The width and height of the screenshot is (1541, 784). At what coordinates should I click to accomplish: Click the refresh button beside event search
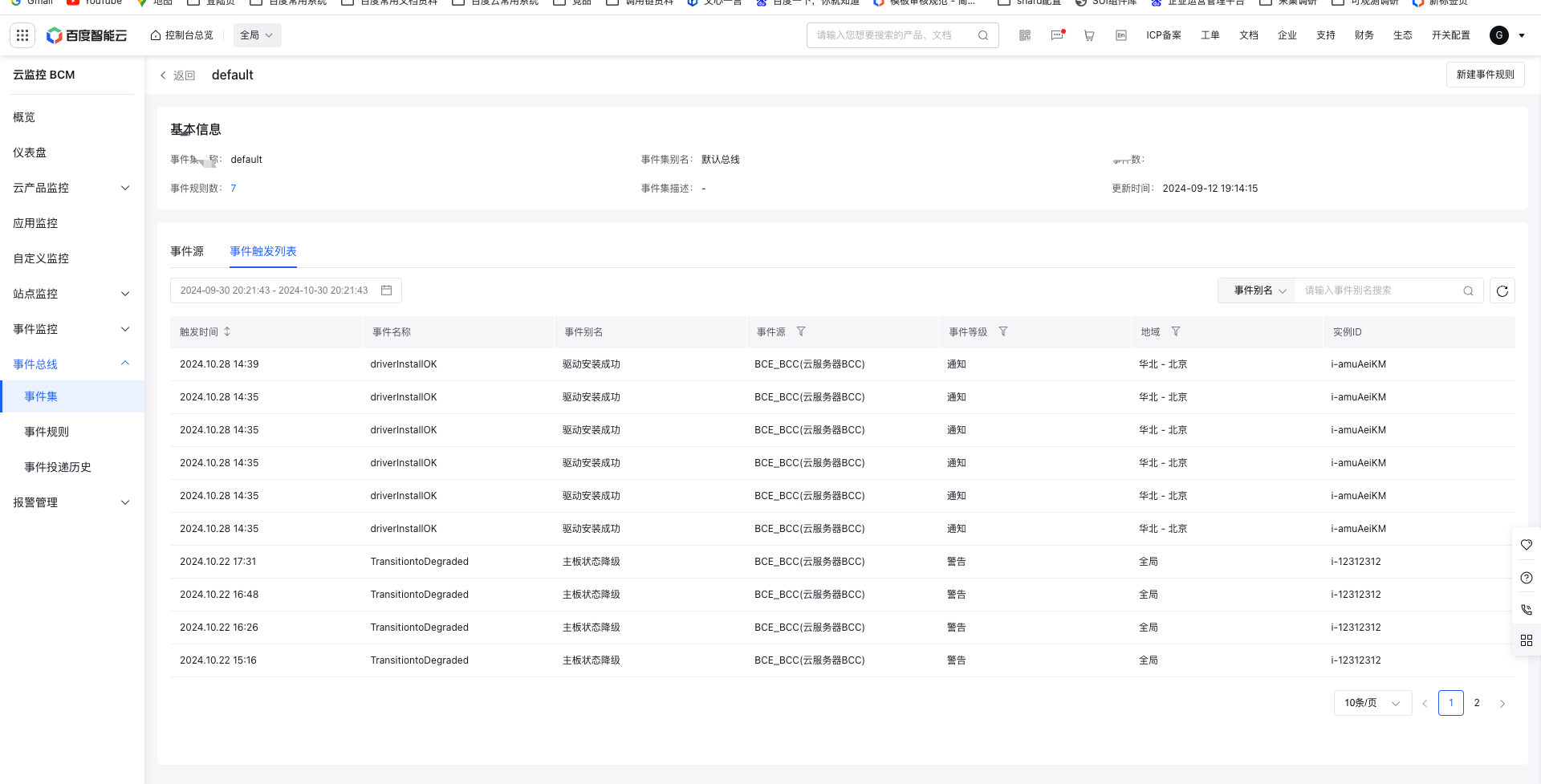click(x=1502, y=290)
